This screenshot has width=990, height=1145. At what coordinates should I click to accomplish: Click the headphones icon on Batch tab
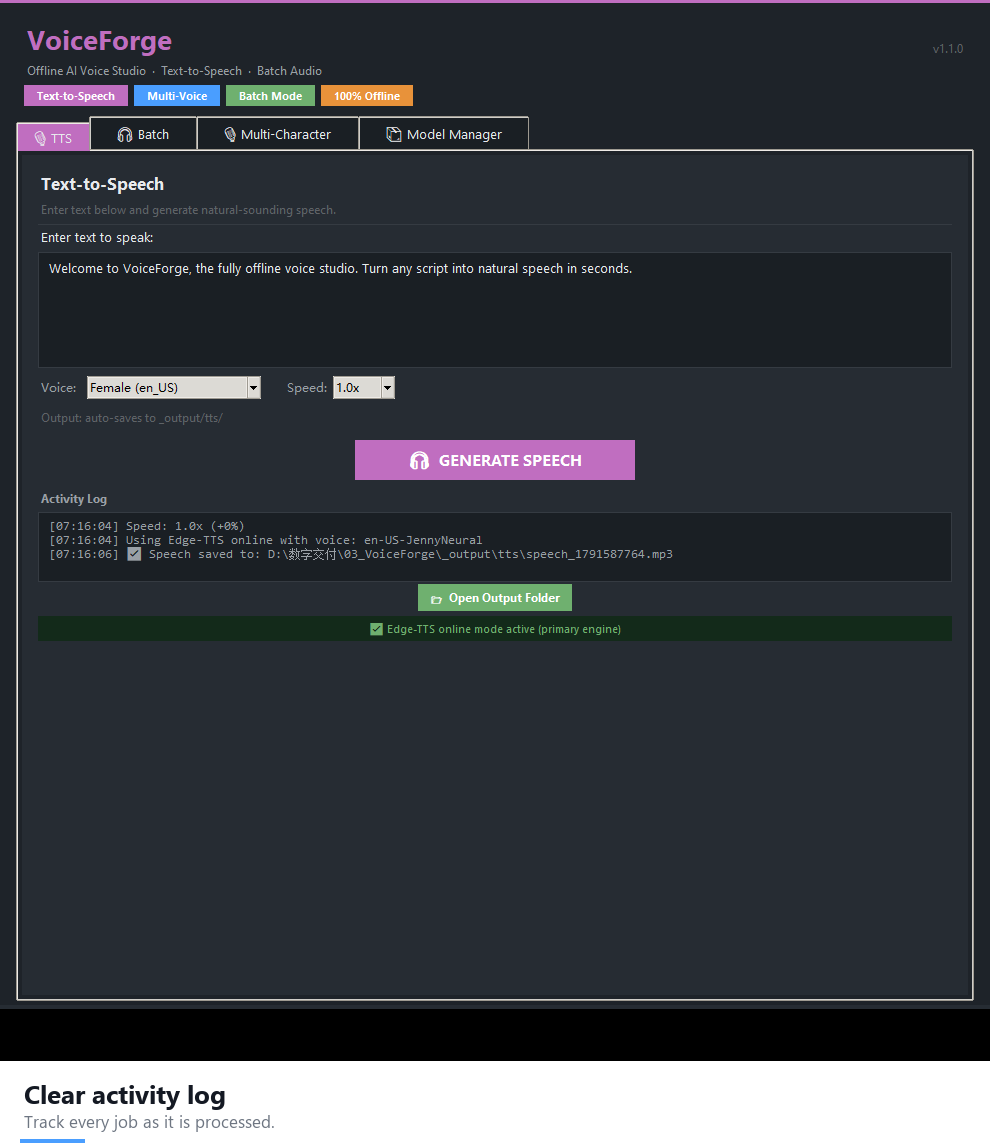pyautogui.click(x=125, y=134)
